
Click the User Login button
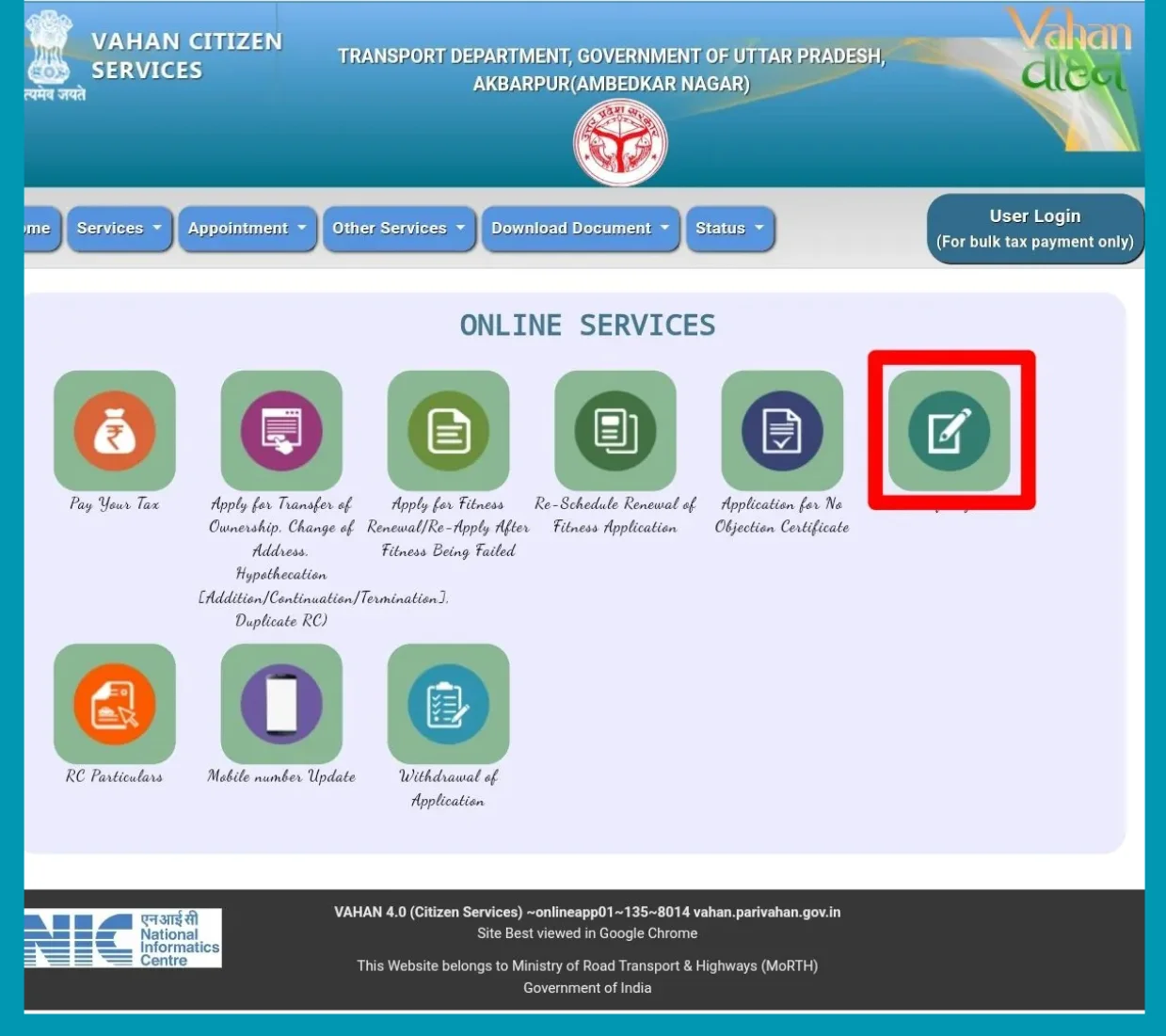(1034, 229)
